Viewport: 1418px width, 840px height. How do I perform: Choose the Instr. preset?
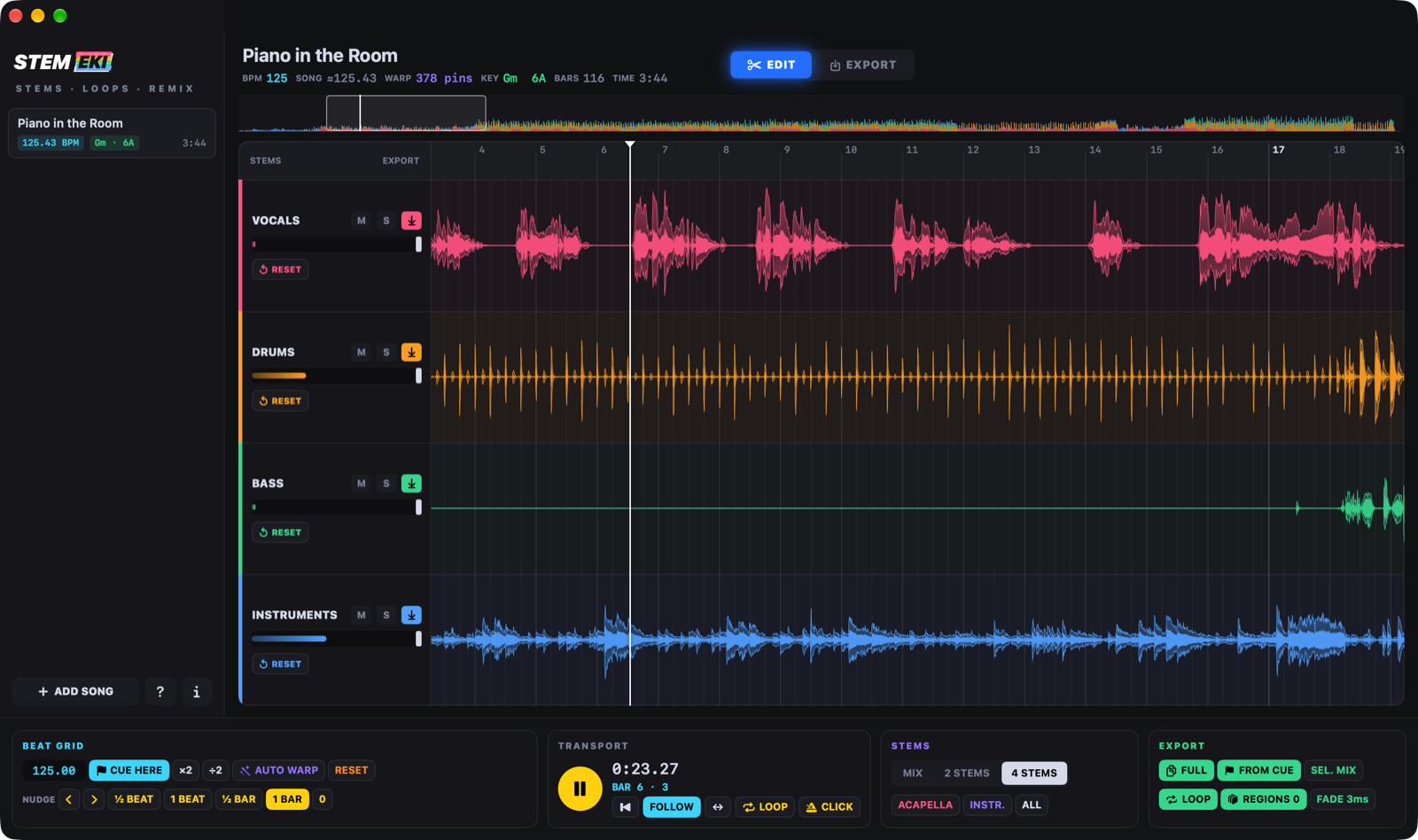[987, 805]
